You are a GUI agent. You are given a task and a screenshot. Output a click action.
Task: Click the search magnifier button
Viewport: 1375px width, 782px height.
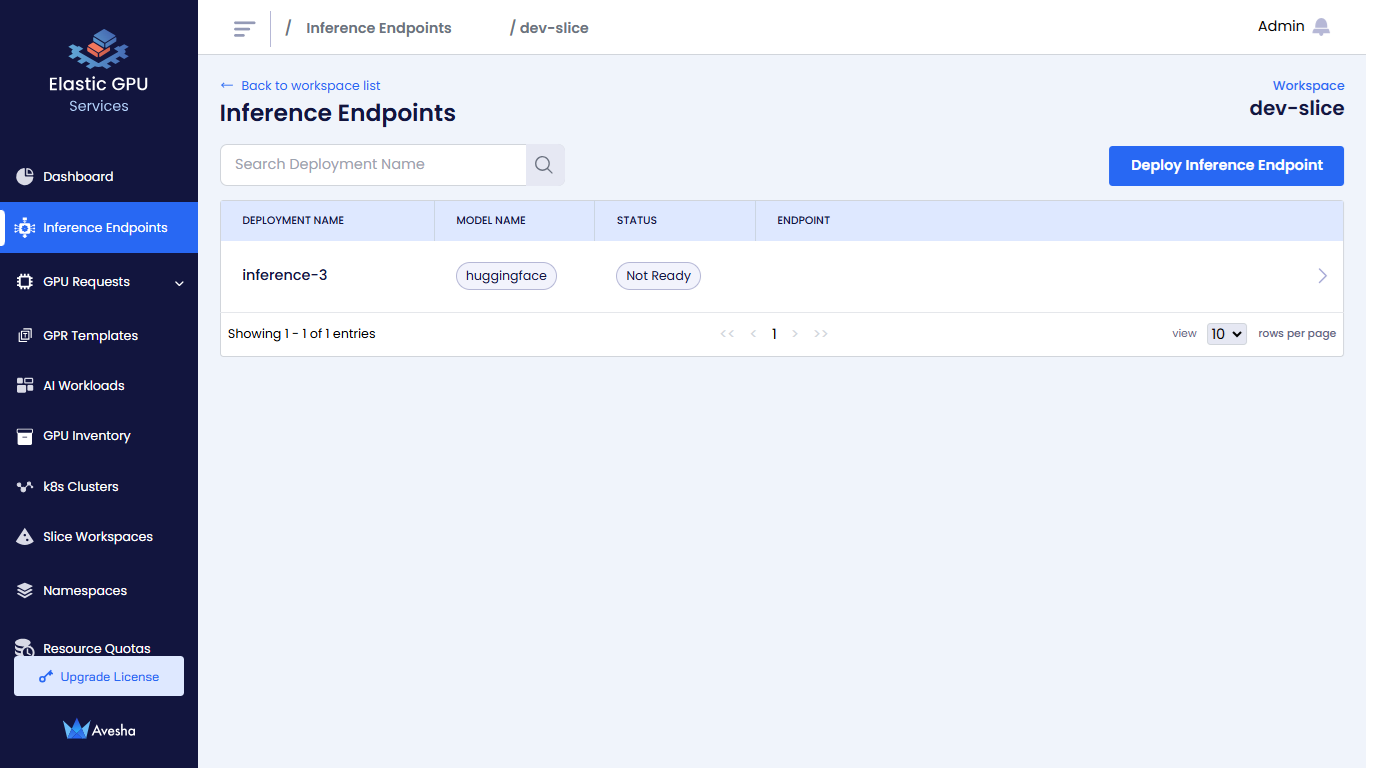544,165
